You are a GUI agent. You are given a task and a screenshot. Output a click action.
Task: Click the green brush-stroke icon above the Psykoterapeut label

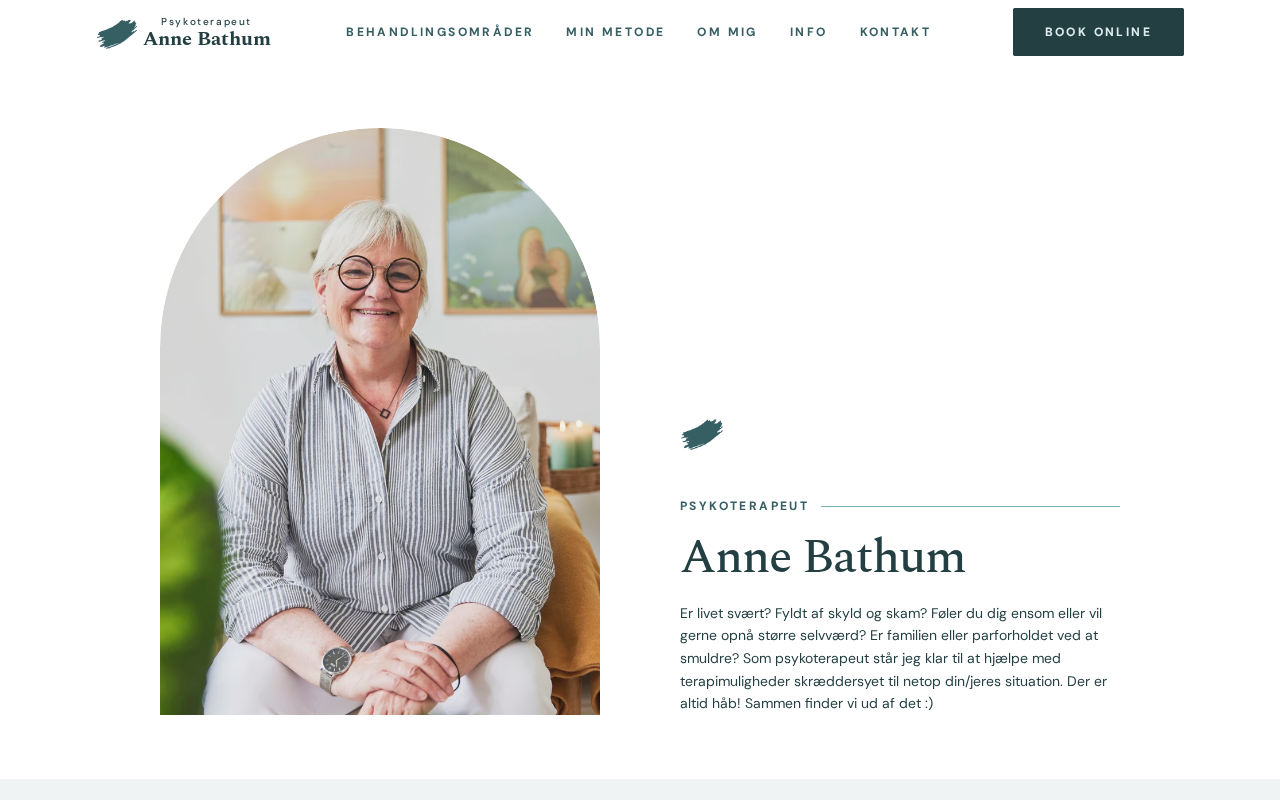702,434
